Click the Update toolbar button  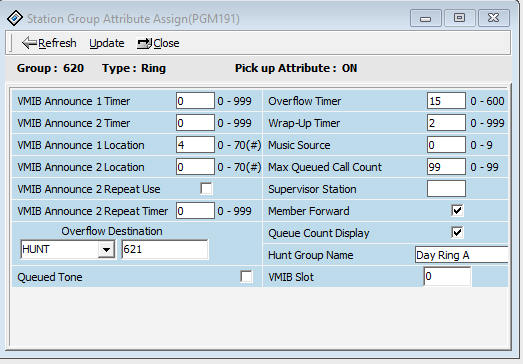[107, 43]
